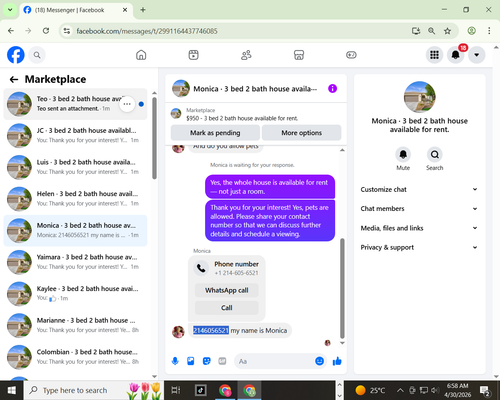Viewport: 500px width, 400px height.
Task: Open the Friends icon in top navigation
Action: click(246, 55)
